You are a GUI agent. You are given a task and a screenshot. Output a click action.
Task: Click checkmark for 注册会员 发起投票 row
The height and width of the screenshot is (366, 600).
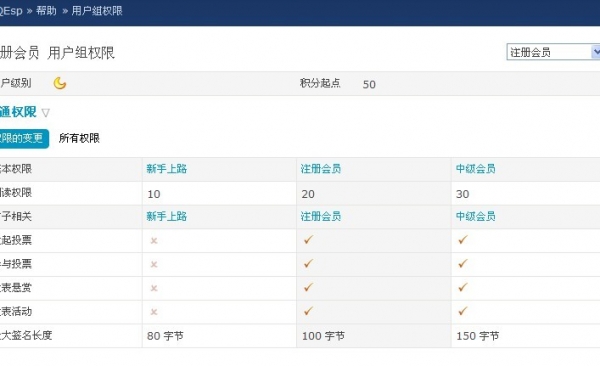(x=308, y=240)
